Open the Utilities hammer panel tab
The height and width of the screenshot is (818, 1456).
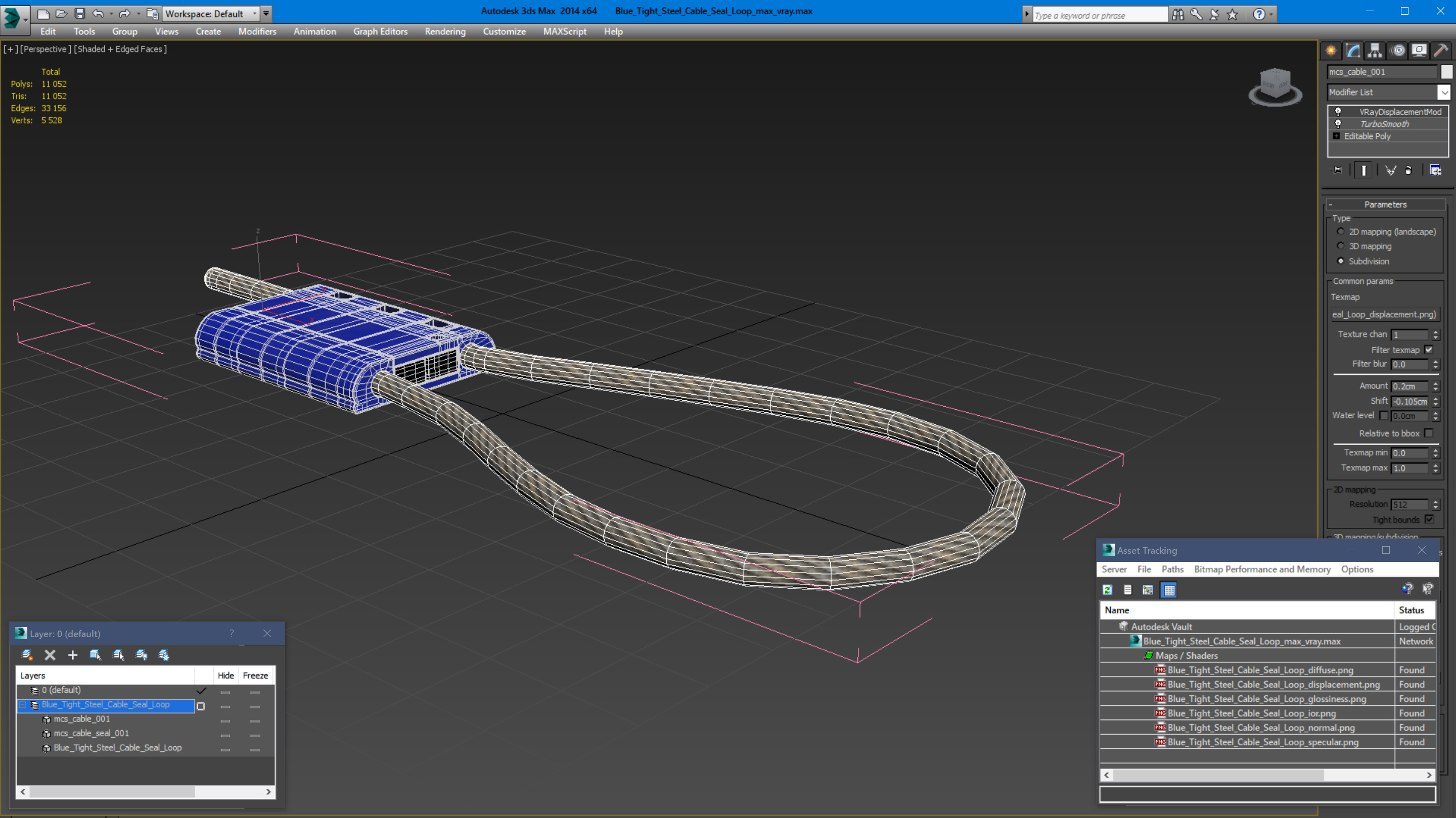(x=1441, y=51)
